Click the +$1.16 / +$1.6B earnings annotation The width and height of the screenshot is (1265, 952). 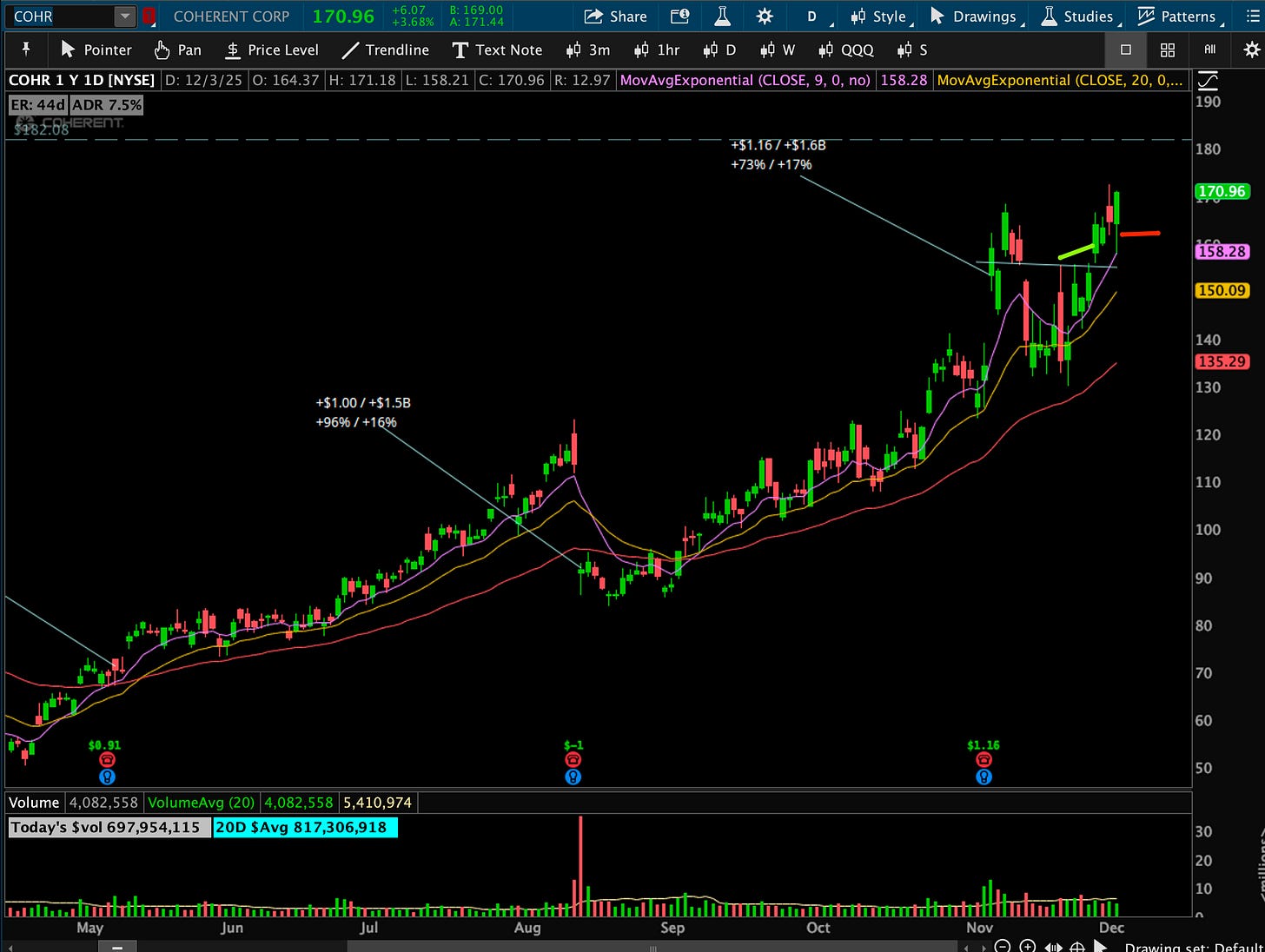coord(778,155)
